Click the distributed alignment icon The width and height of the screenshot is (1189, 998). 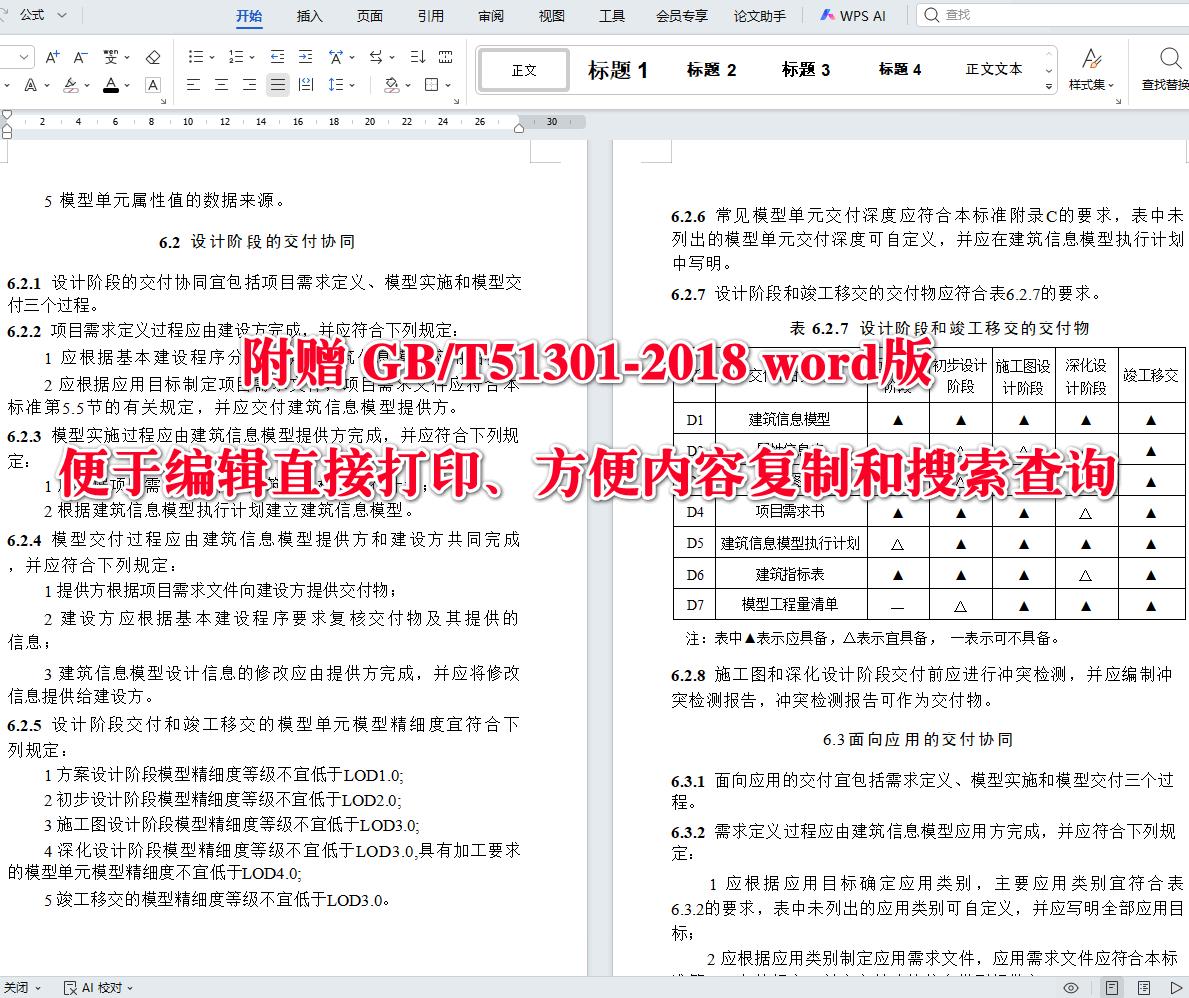(306, 84)
